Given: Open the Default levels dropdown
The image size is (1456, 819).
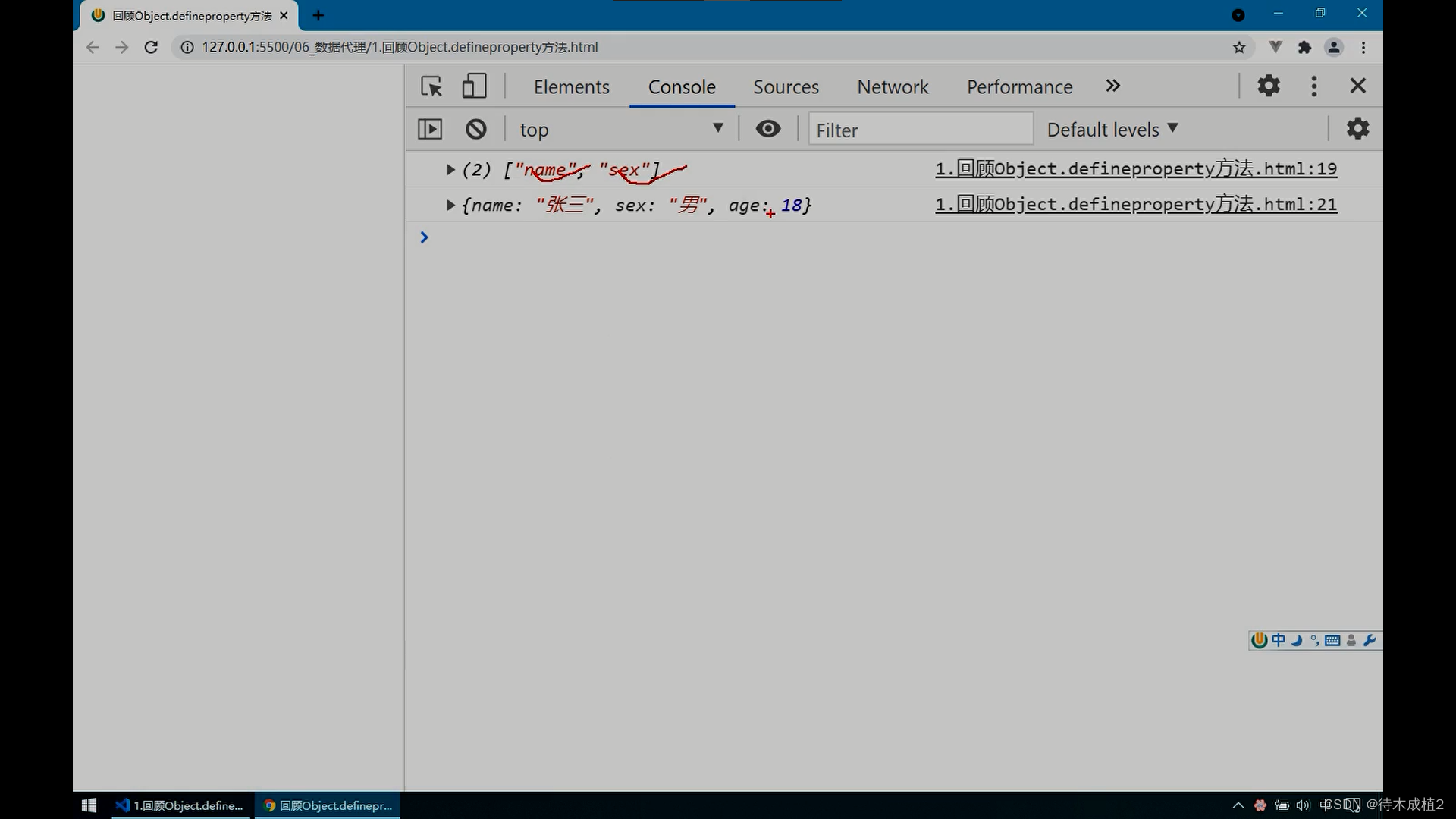Looking at the screenshot, I should click(1112, 130).
